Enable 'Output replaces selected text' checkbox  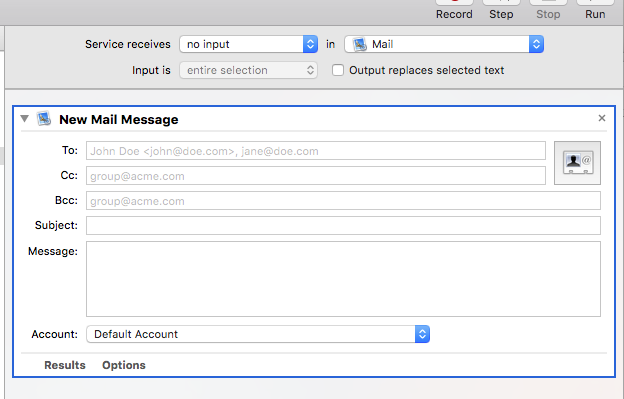[x=338, y=70]
